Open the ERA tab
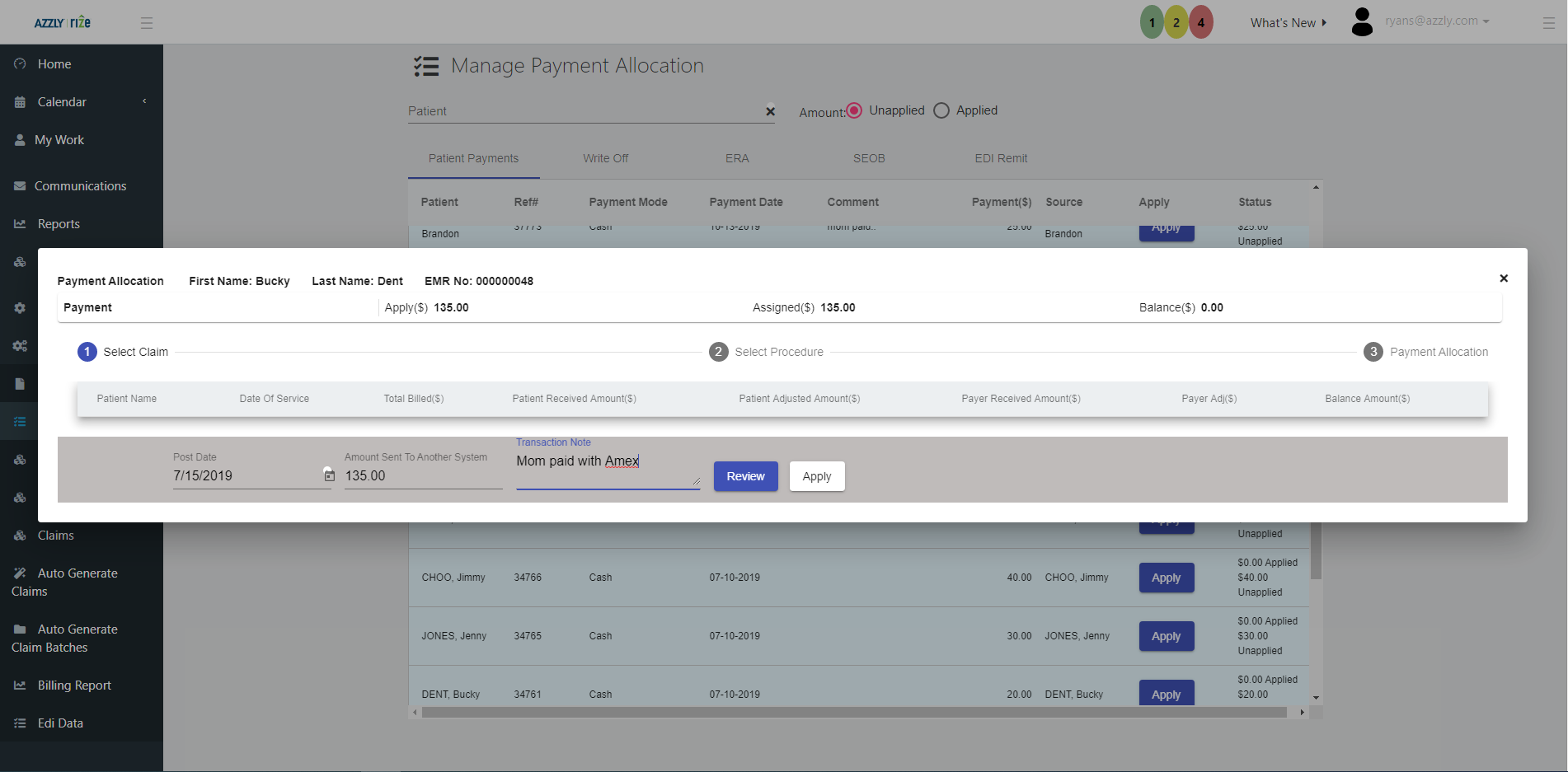 tap(737, 158)
